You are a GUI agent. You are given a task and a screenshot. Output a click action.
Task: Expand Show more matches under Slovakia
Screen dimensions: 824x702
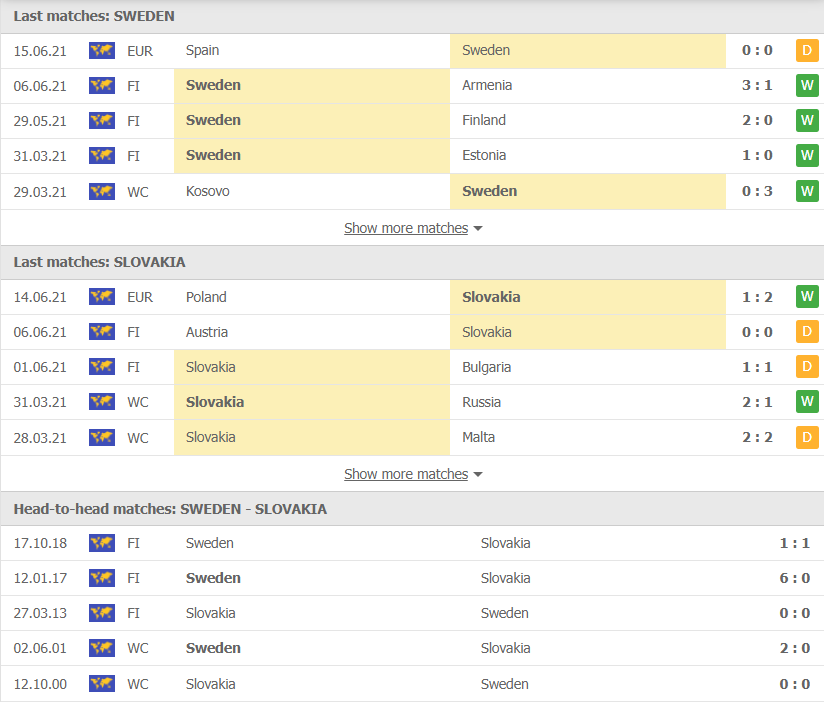pyautogui.click(x=406, y=474)
